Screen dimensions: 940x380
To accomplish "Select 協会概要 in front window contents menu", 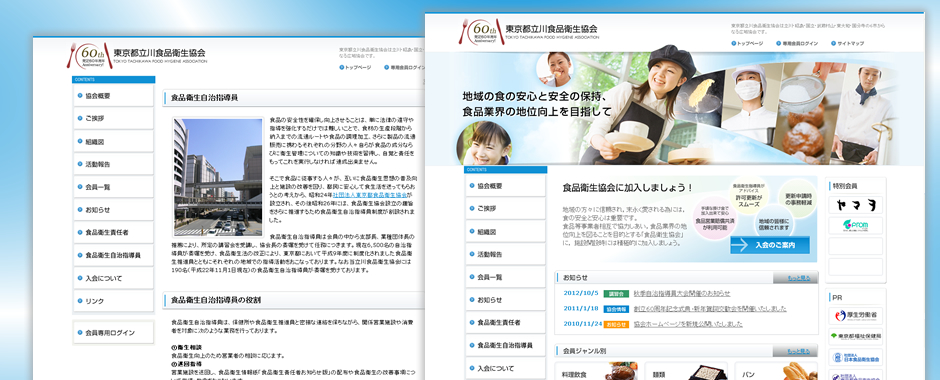I will coord(505,185).
